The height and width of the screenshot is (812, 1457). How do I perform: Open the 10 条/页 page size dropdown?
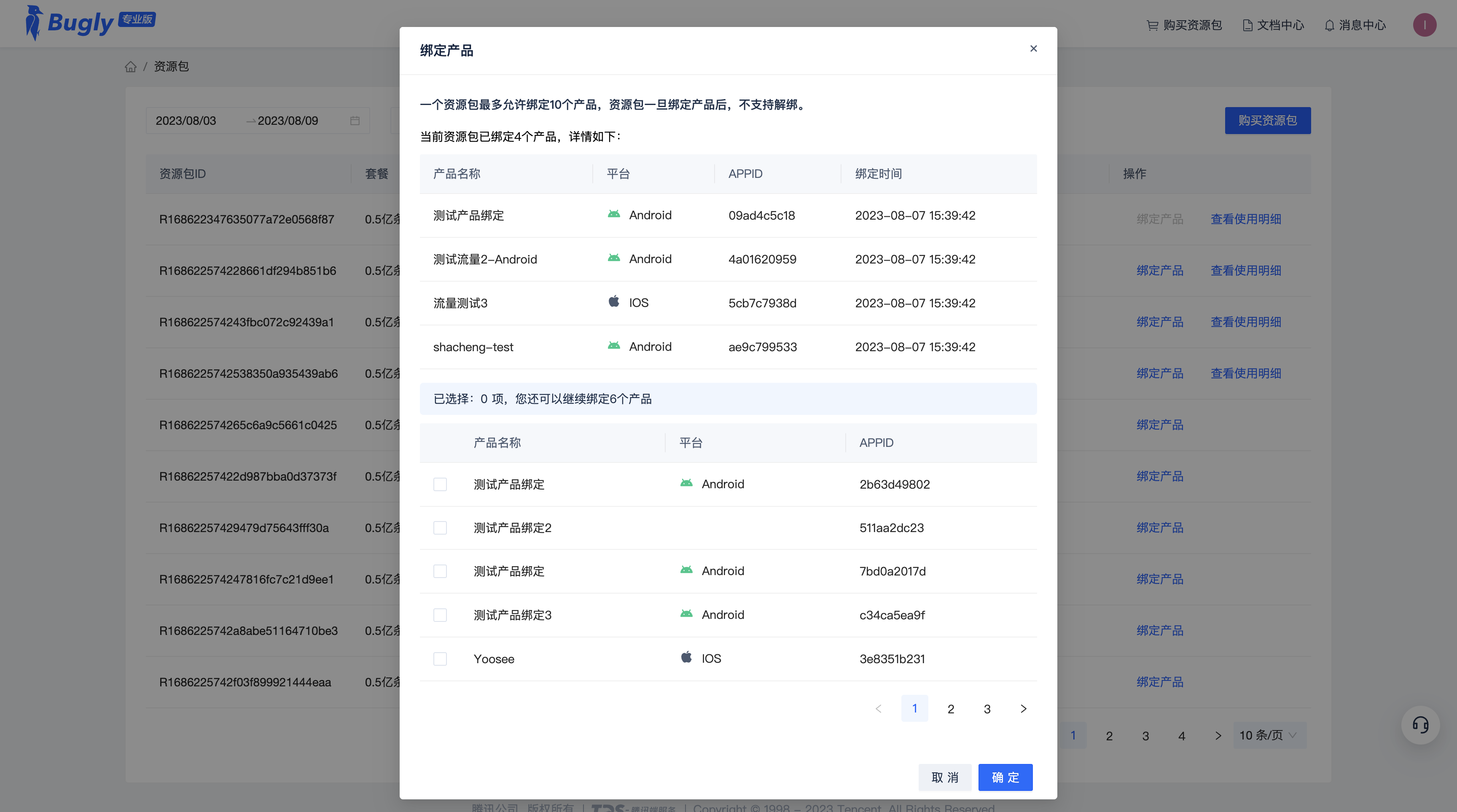(x=1269, y=735)
